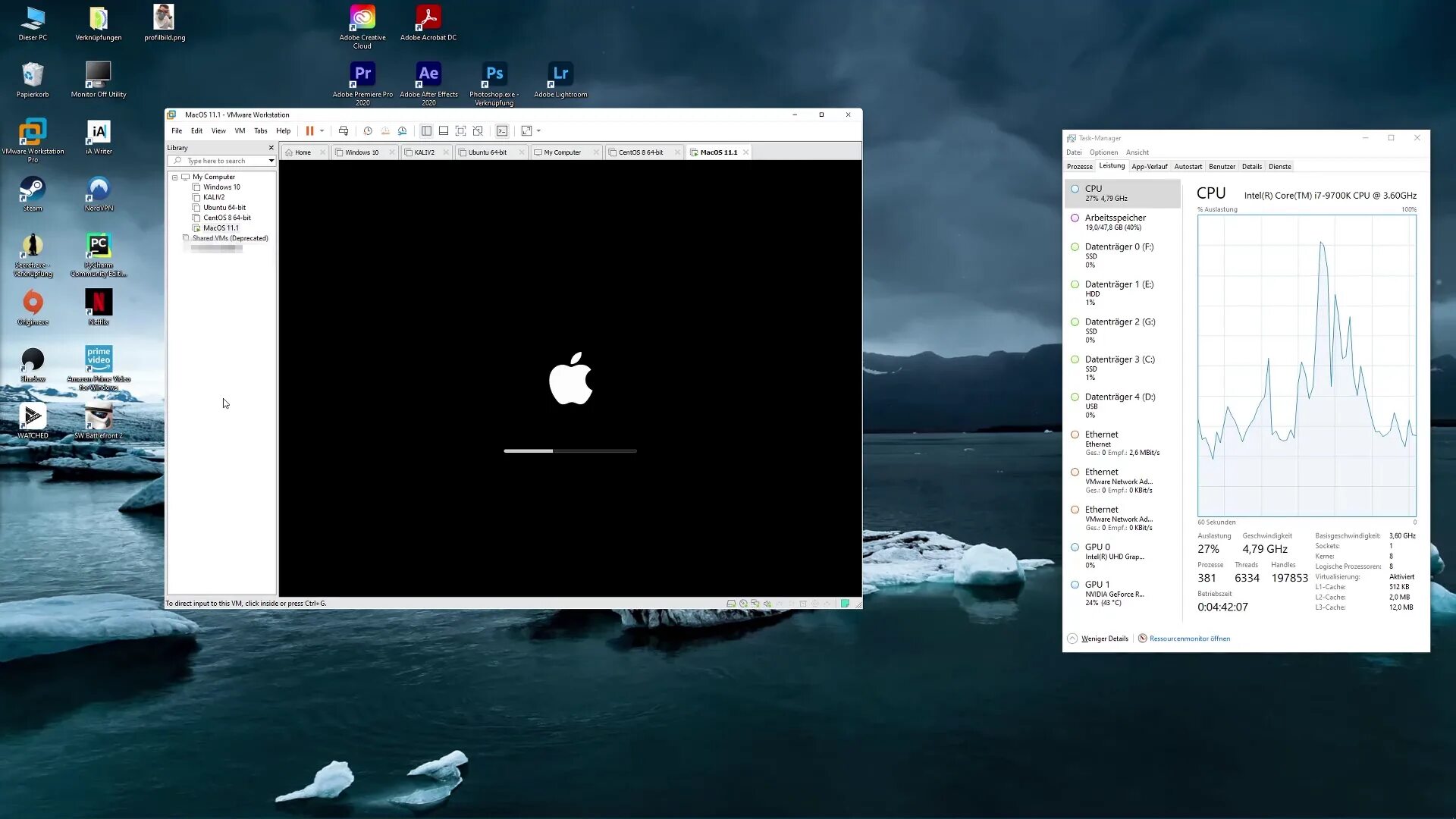The height and width of the screenshot is (819, 1456).
Task: Enter full screen mode icon
Action: [460, 131]
